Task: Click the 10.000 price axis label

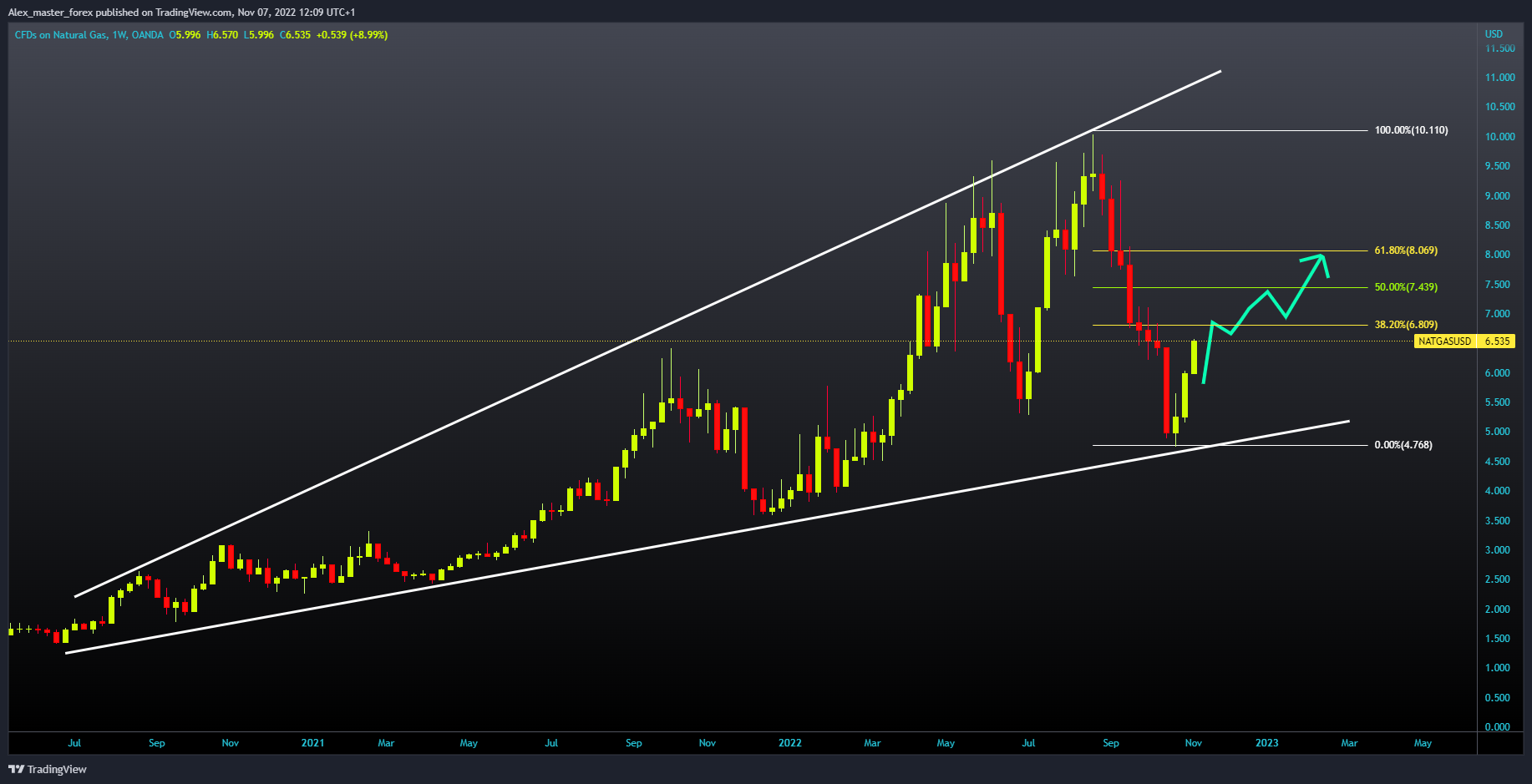Action: click(1499, 137)
